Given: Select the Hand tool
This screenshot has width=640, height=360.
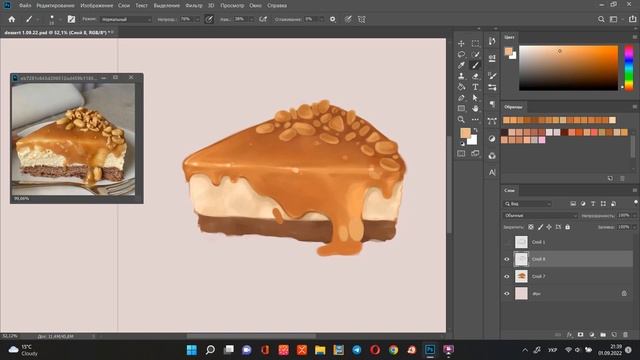Looking at the screenshot, I should (x=475, y=109).
